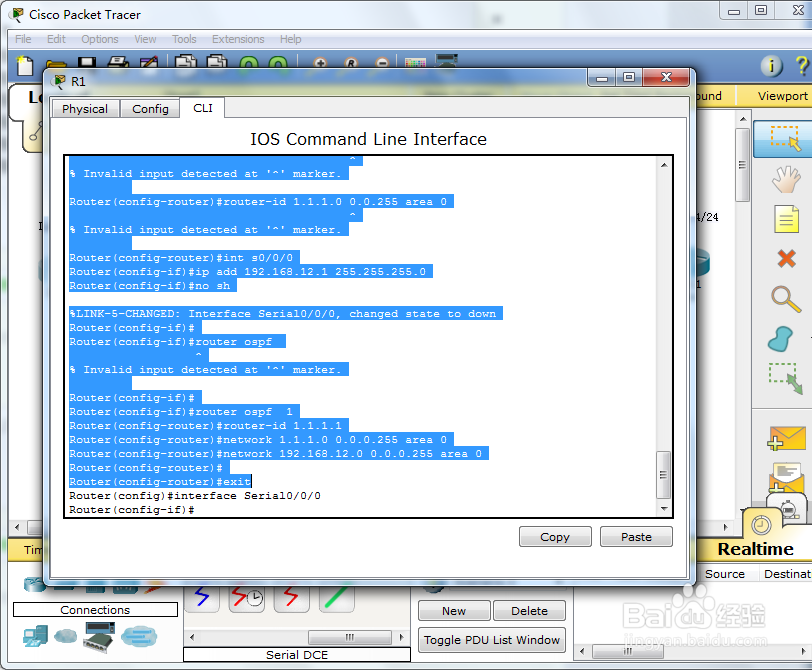Click the workspace vertical scrollbar thumb

coord(743,165)
